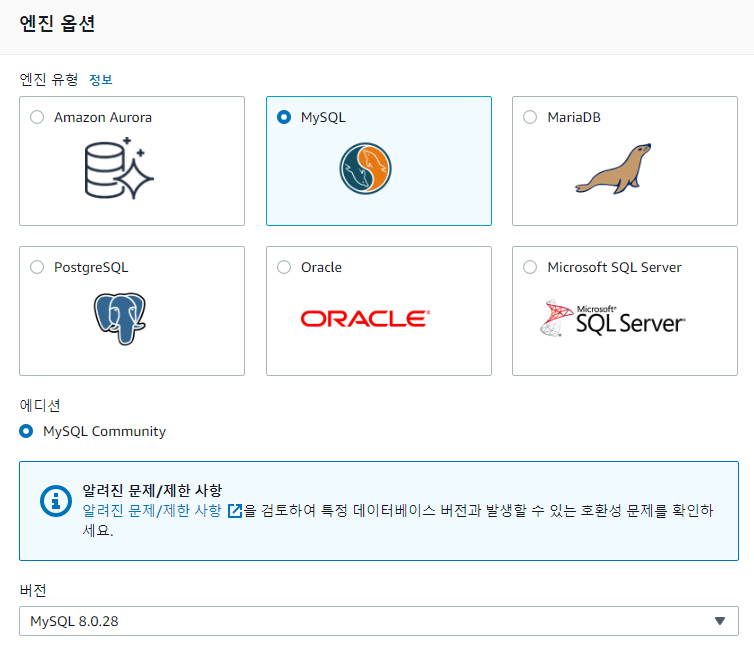The width and height of the screenshot is (754, 646).
Task: Click the Microsoft SQL Server logo
Action: (x=613, y=318)
